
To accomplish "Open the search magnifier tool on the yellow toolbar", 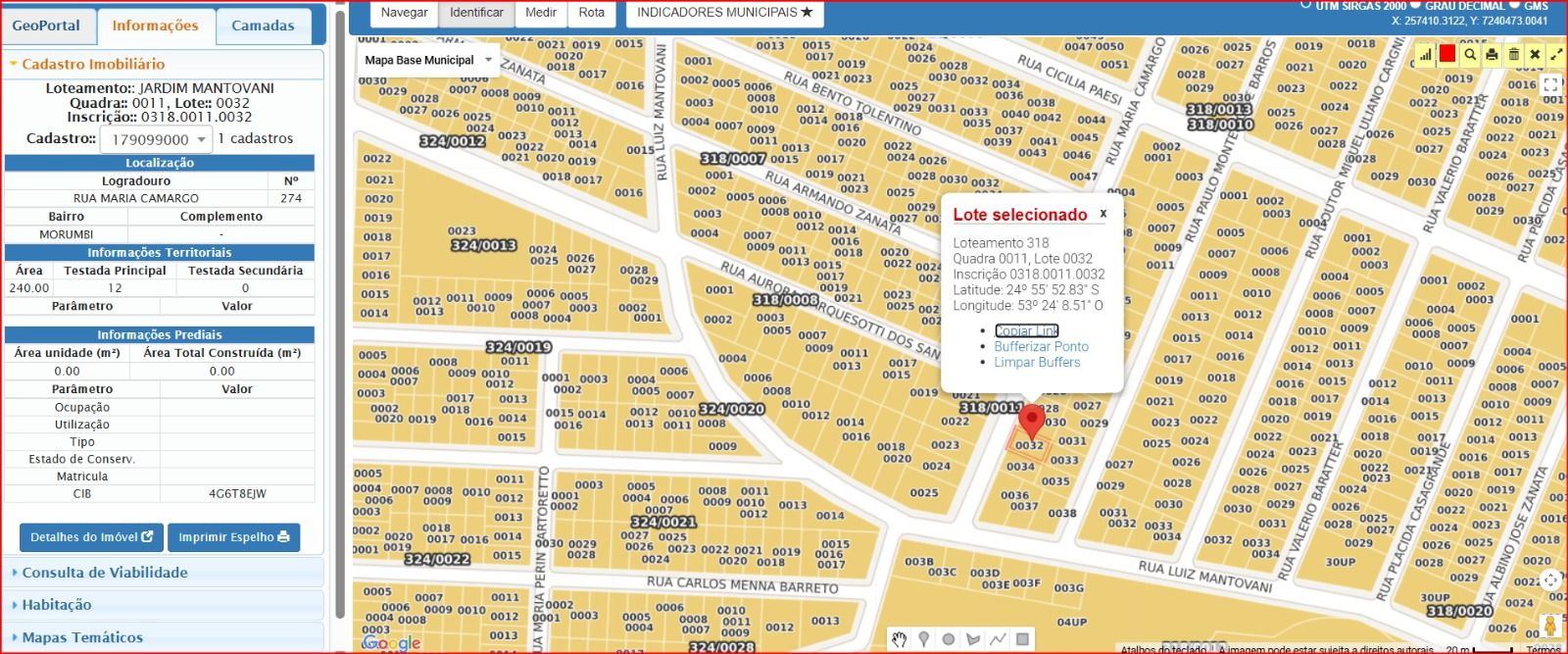I will pyautogui.click(x=1470, y=55).
